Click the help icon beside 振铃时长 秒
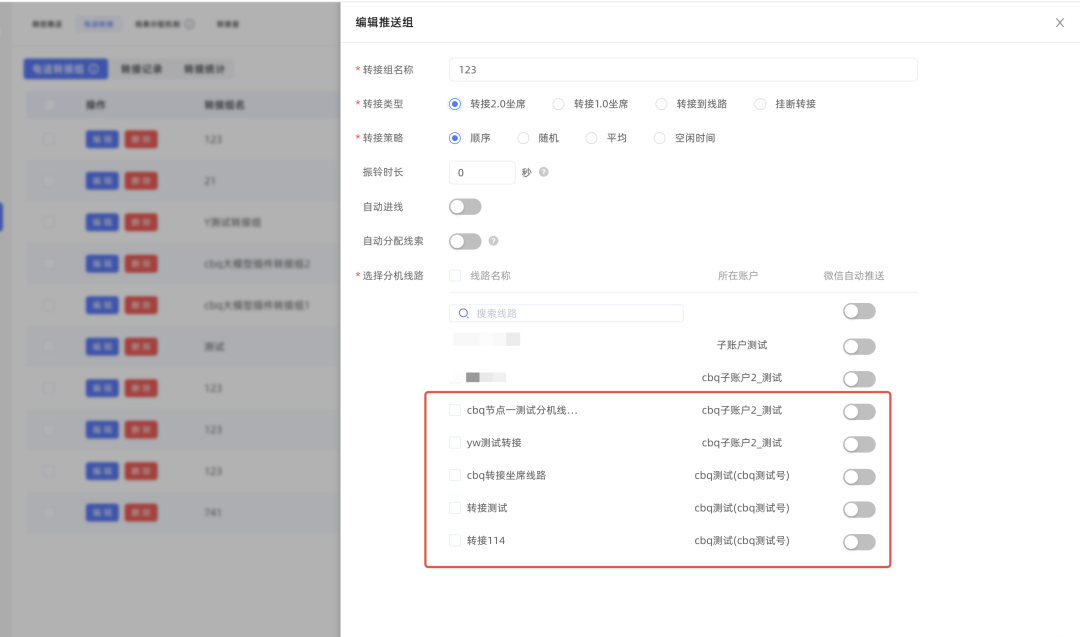Screen dimensions: 1080x637 544,172
